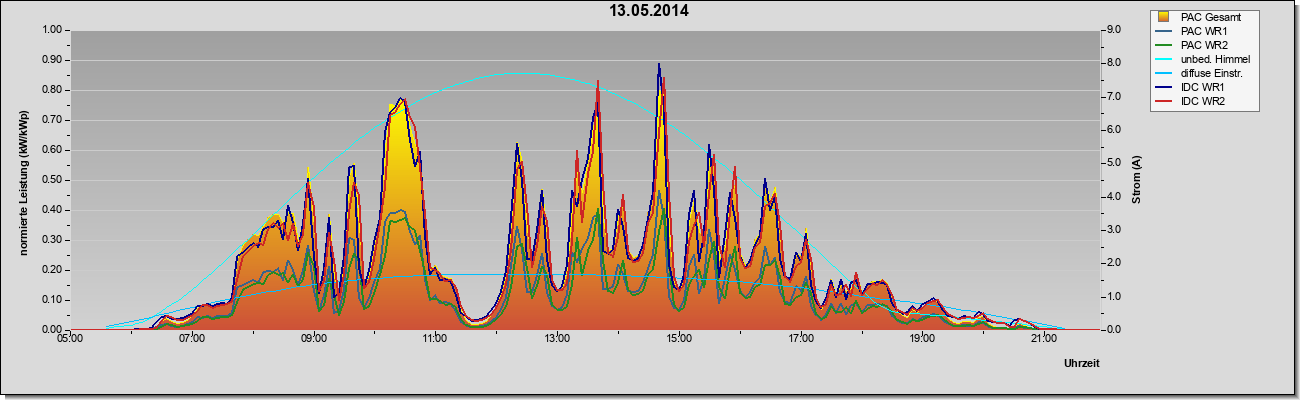
Task: Click the 4.0 value on right axis
Action: pyautogui.click(x=1114, y=196)
